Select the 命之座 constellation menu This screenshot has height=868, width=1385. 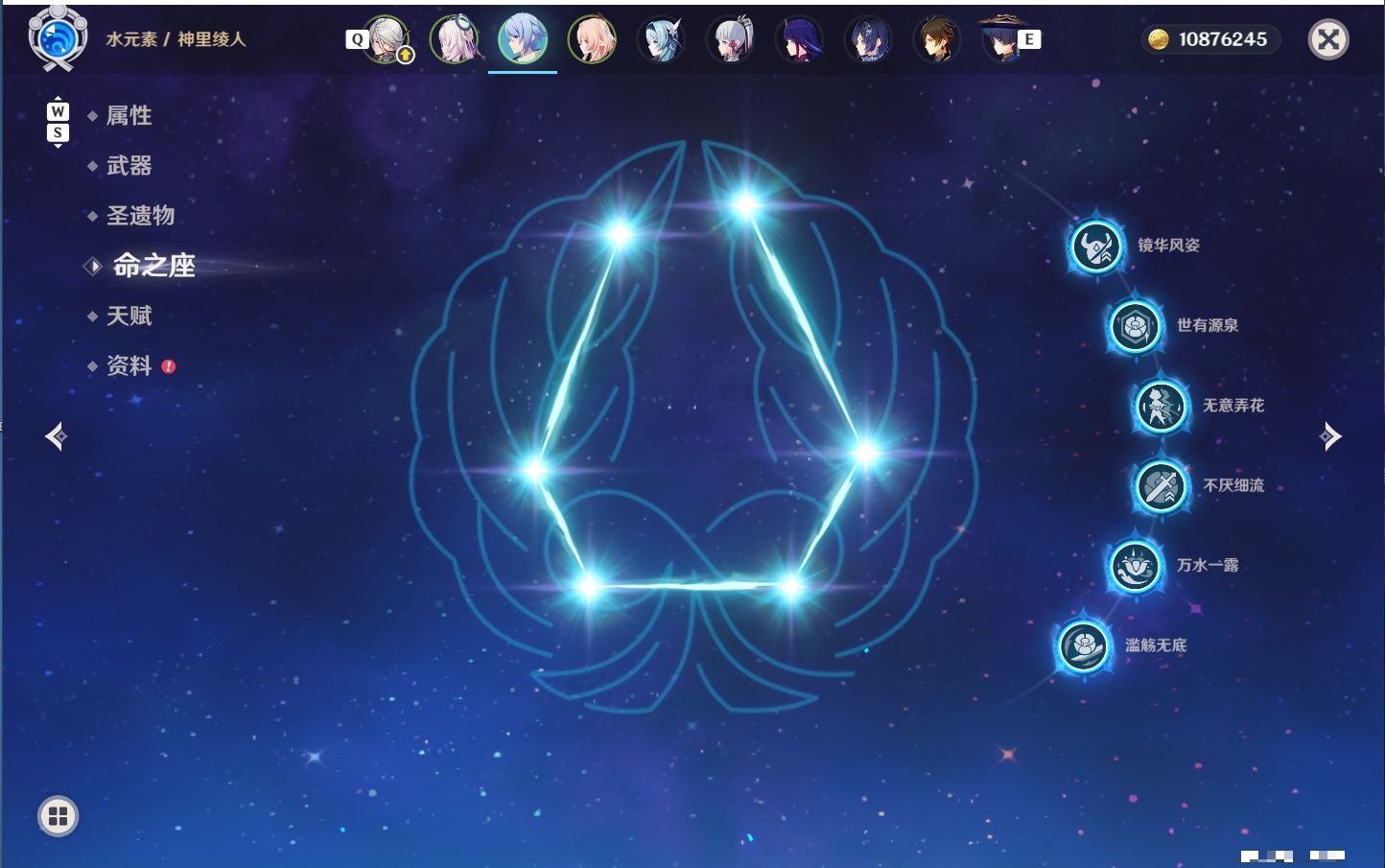tap(154, 266)
